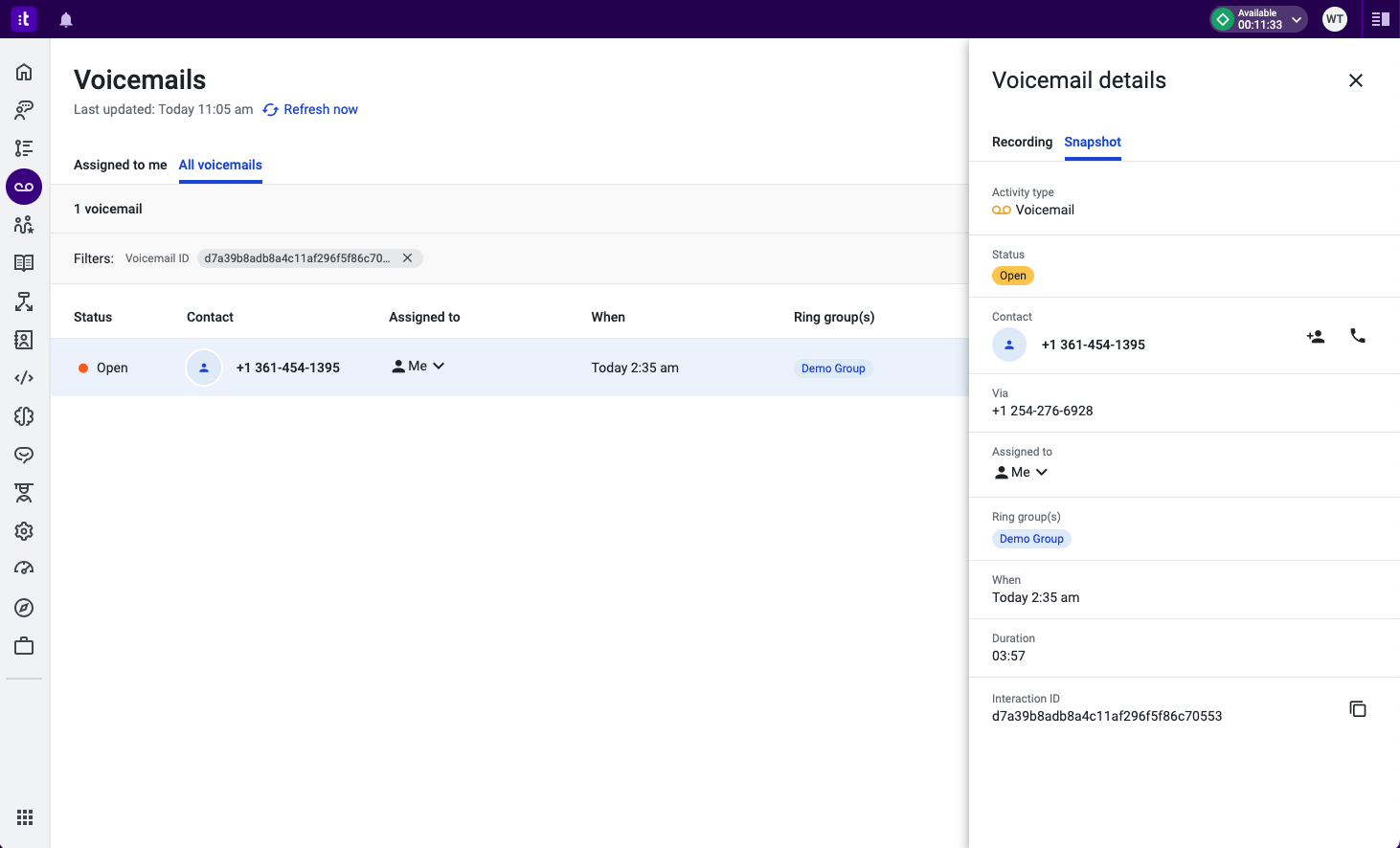Click +1 361-454-1395 in the table row
Viewport: 1400px width, 848px height.
pos(288,368)
